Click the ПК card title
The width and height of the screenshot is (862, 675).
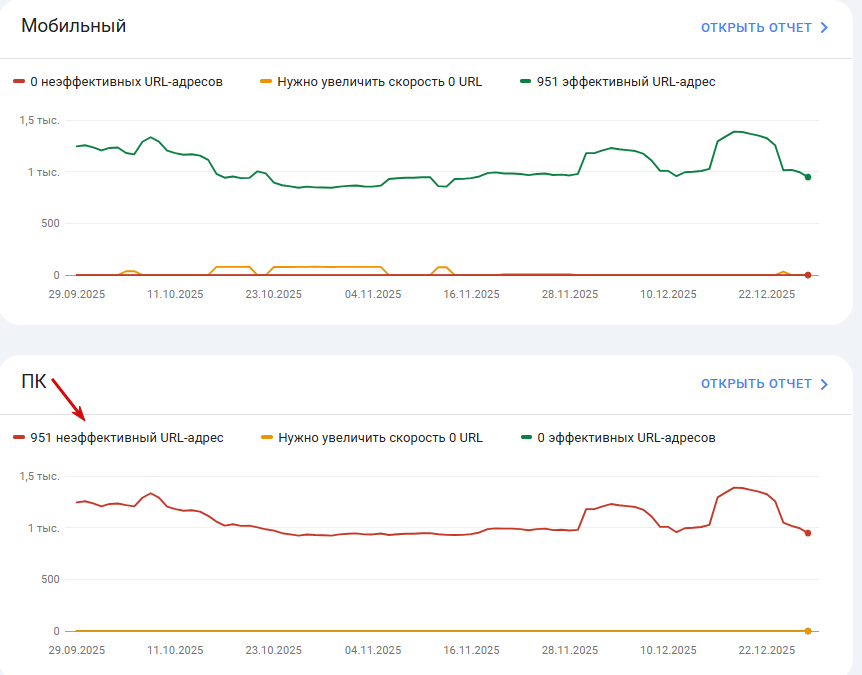pyautogui.click(x=33, y=381)
